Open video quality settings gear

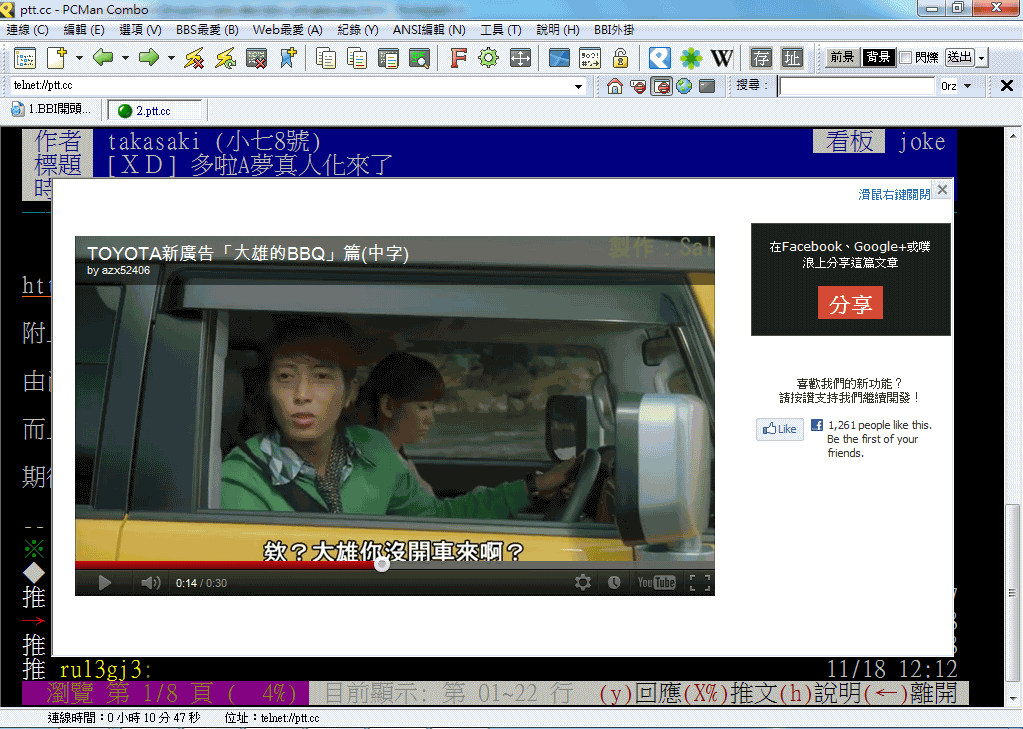(x=583, y=582)
